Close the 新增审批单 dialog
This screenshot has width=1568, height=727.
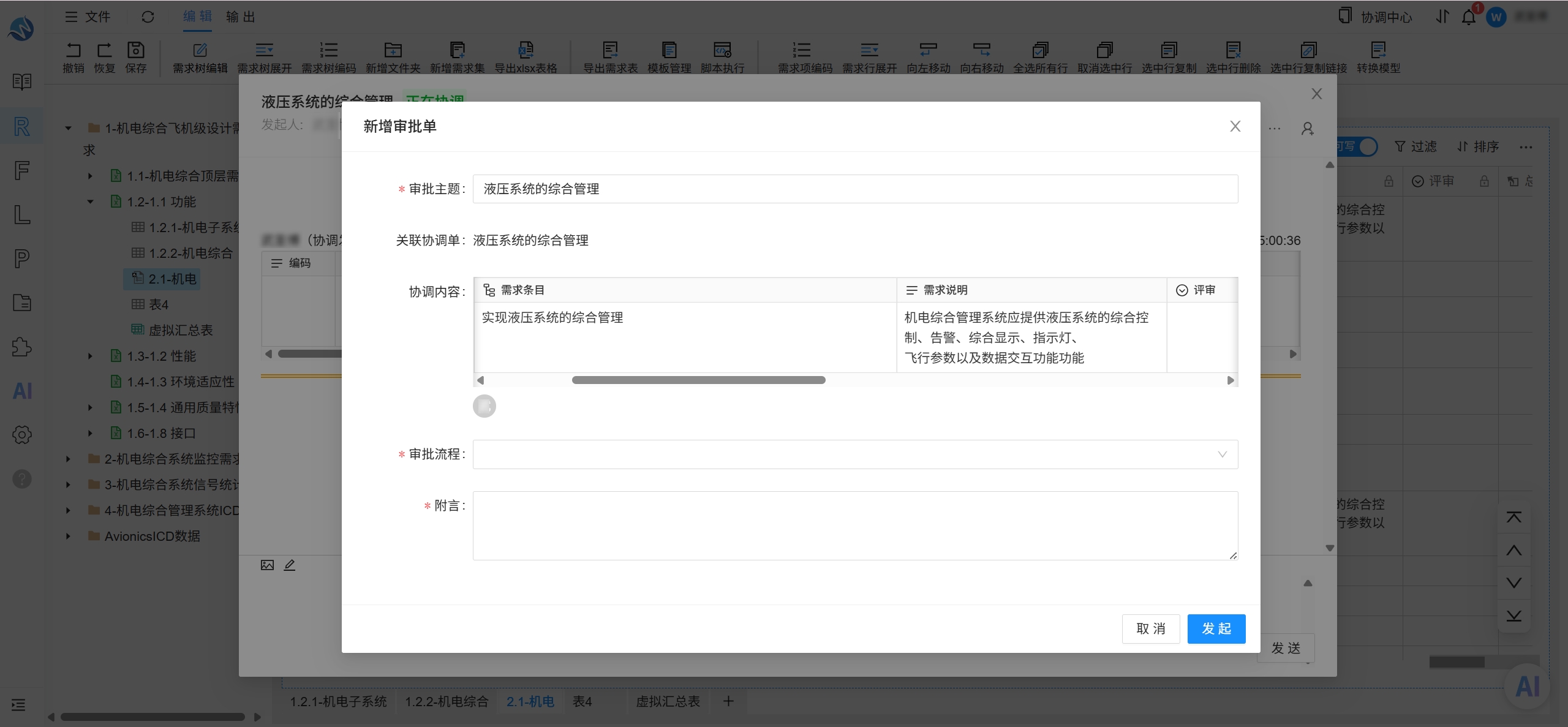point(1235,126)
